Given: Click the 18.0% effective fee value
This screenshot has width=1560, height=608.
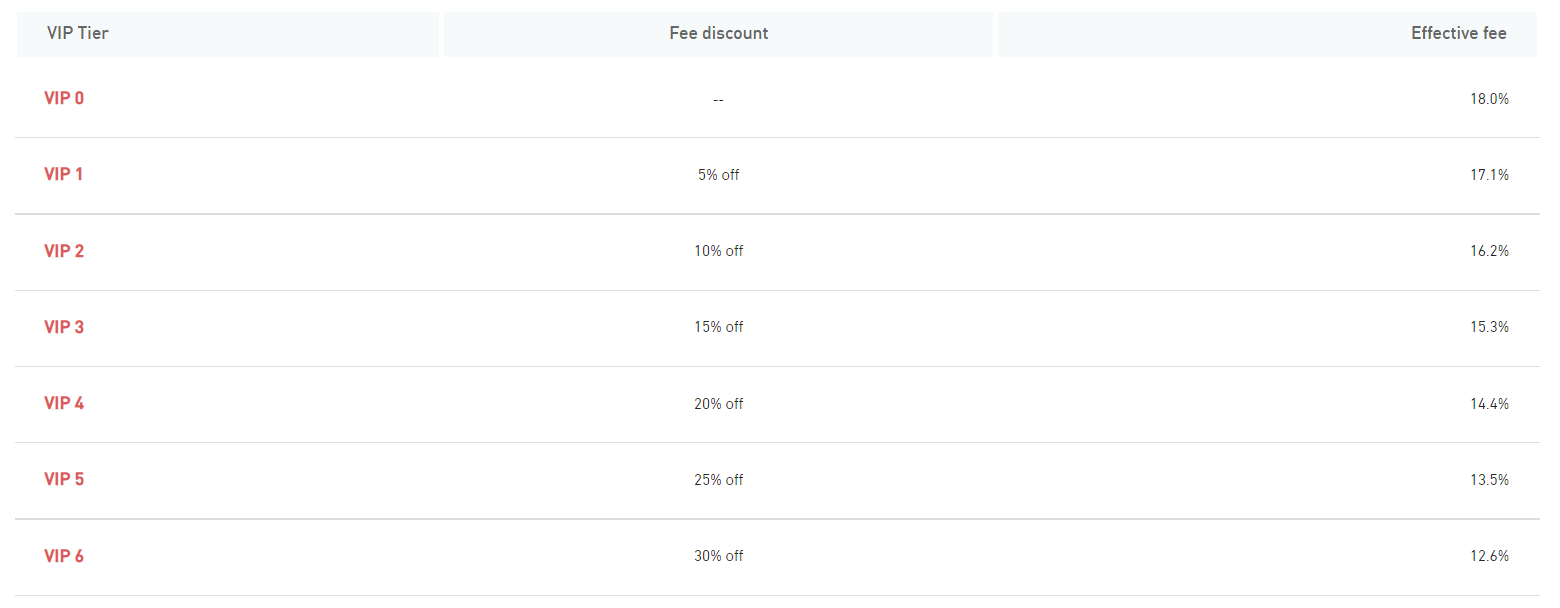Looking at the screenshot, I should tap(1489, 99).
